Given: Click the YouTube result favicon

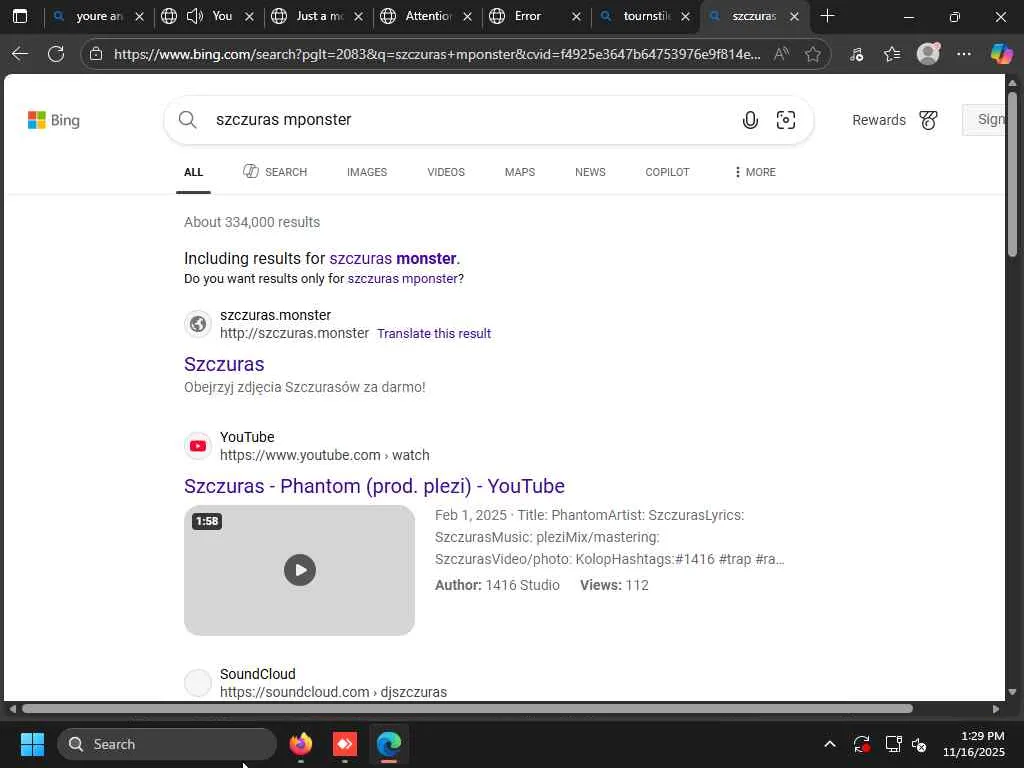Looking at the screenshot, I should 198,446.
